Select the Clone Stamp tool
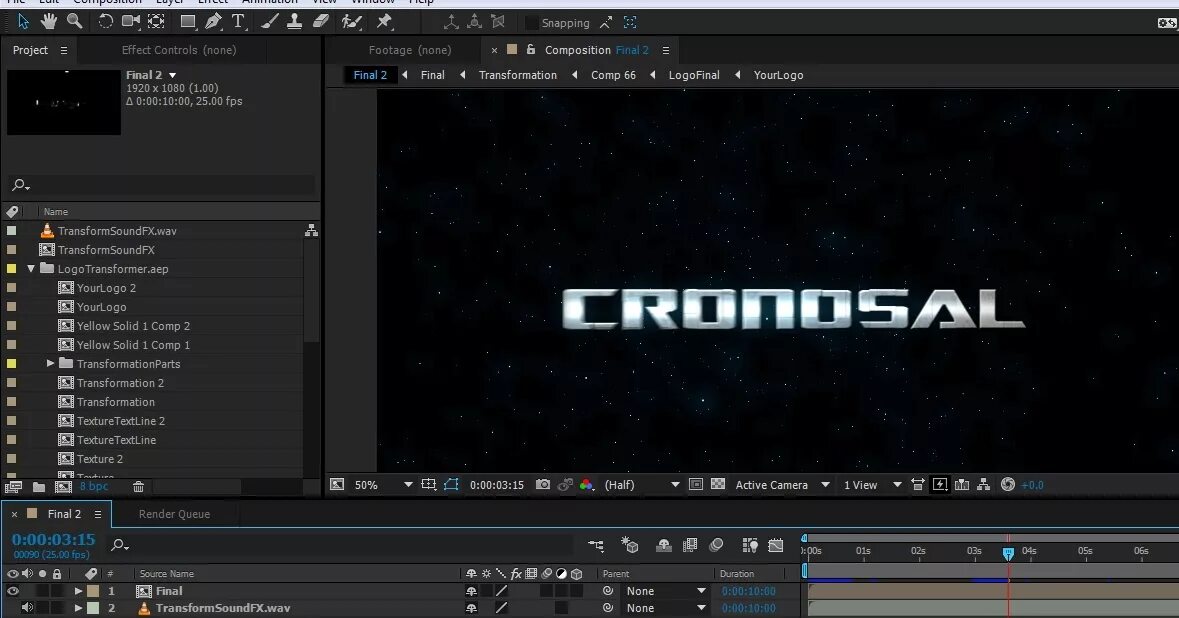Screen dimensions: 1179x618 click(x=295, y=22)
